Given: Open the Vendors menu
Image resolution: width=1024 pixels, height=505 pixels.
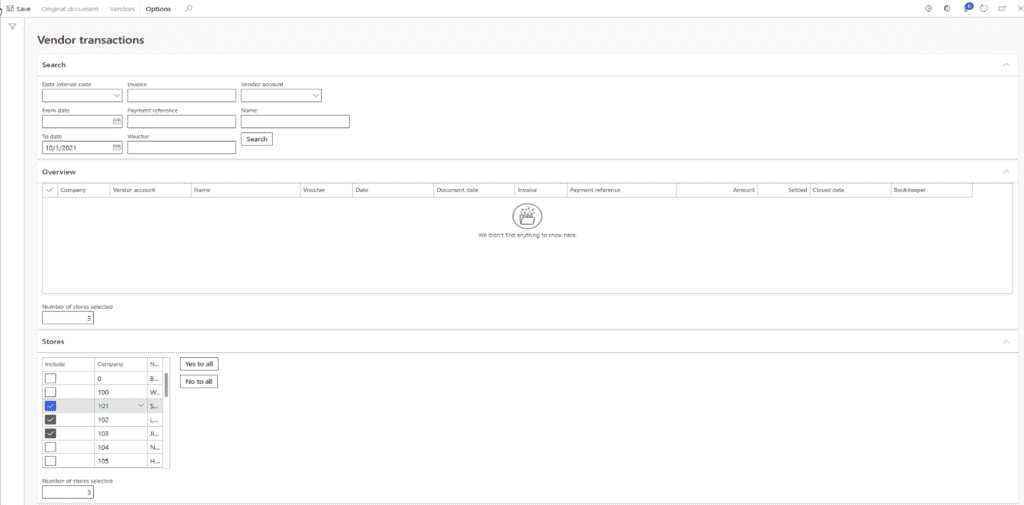Looking at the screenshot, I should [x=123, y=9].
